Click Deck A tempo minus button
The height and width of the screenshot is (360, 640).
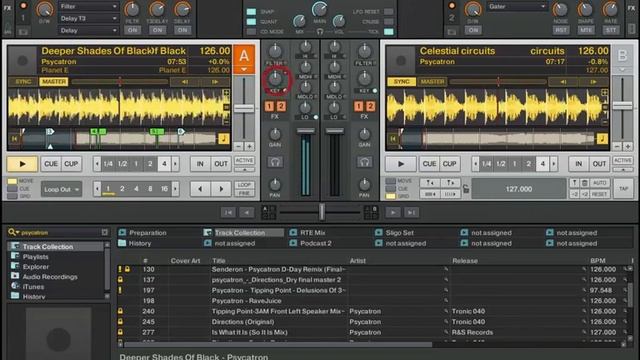(239, 146)
